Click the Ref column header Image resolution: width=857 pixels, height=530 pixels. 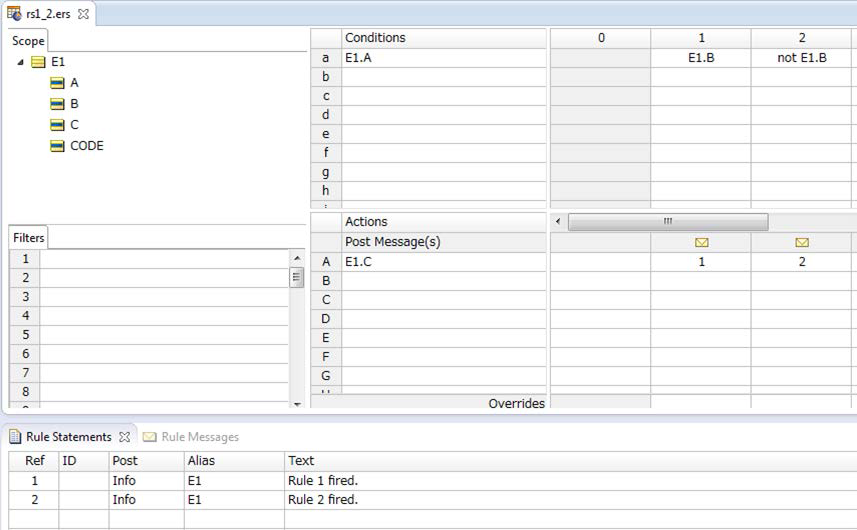[34, 461]
